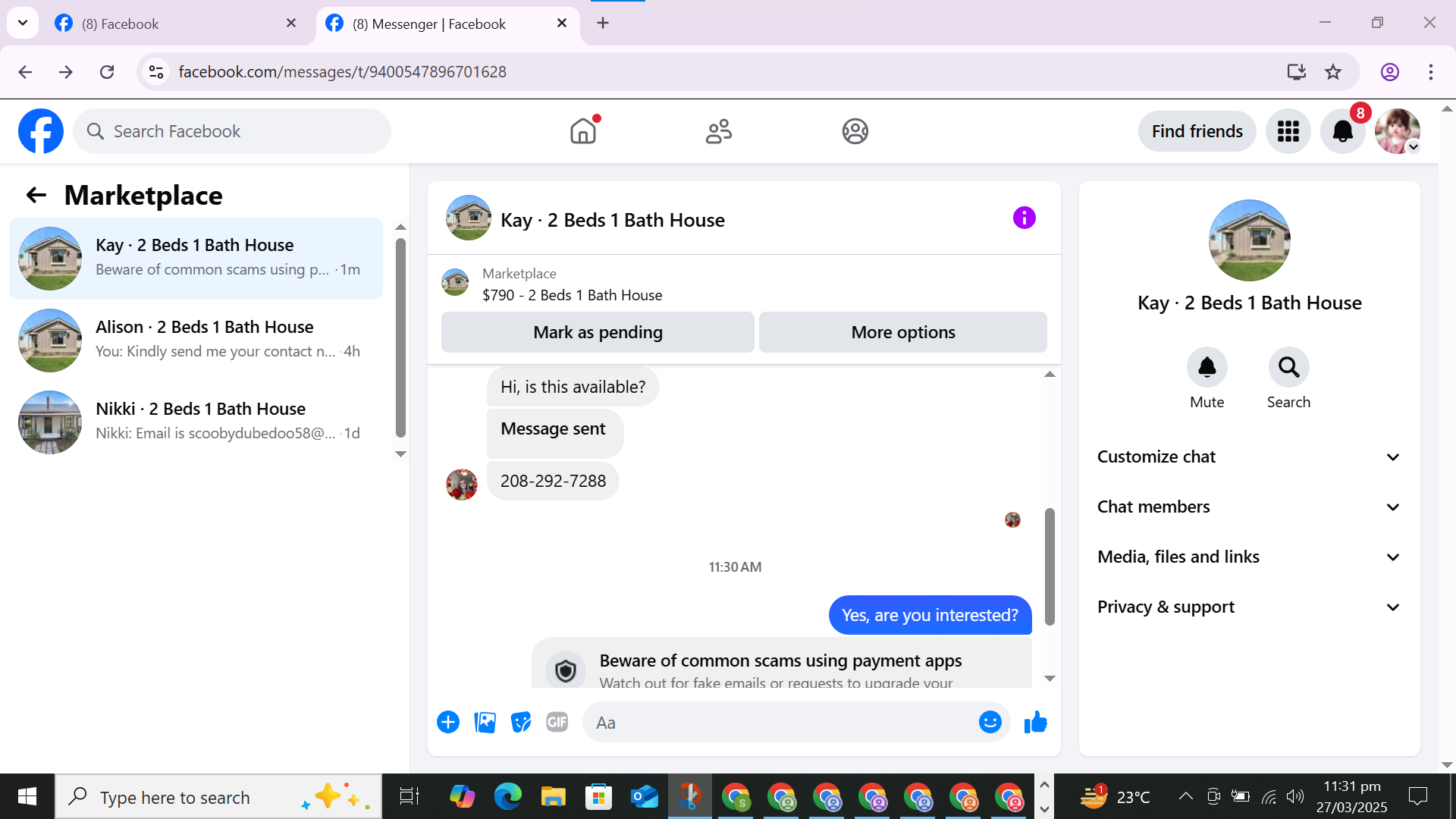This screenshot has height=819, width=1456.
Task: Click the chat messages scrollbar thumb
Action: [1050, 566]
